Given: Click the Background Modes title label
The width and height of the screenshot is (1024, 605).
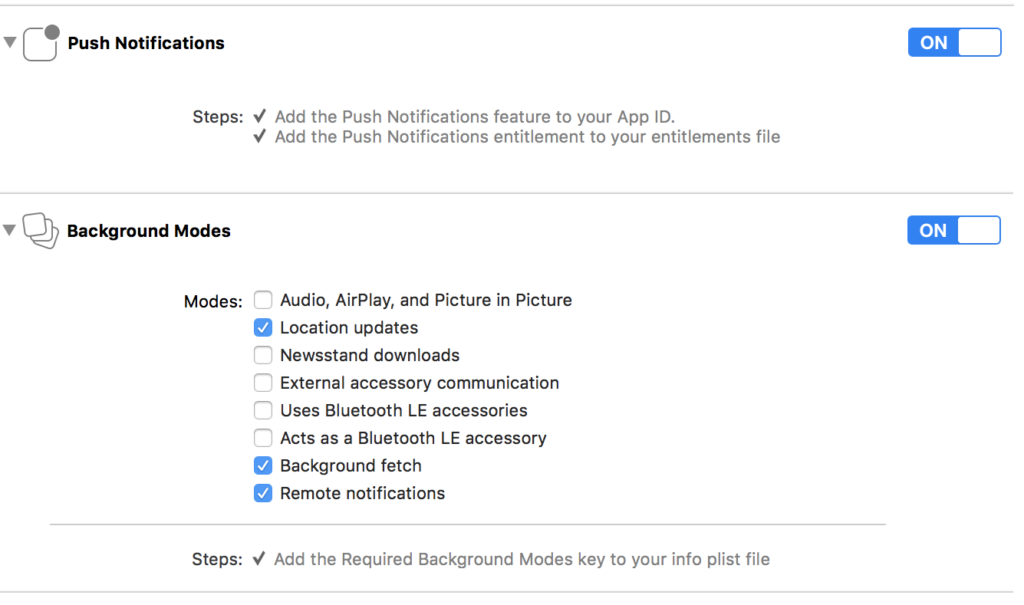Looking at the screenshot, I should (149, 231).
